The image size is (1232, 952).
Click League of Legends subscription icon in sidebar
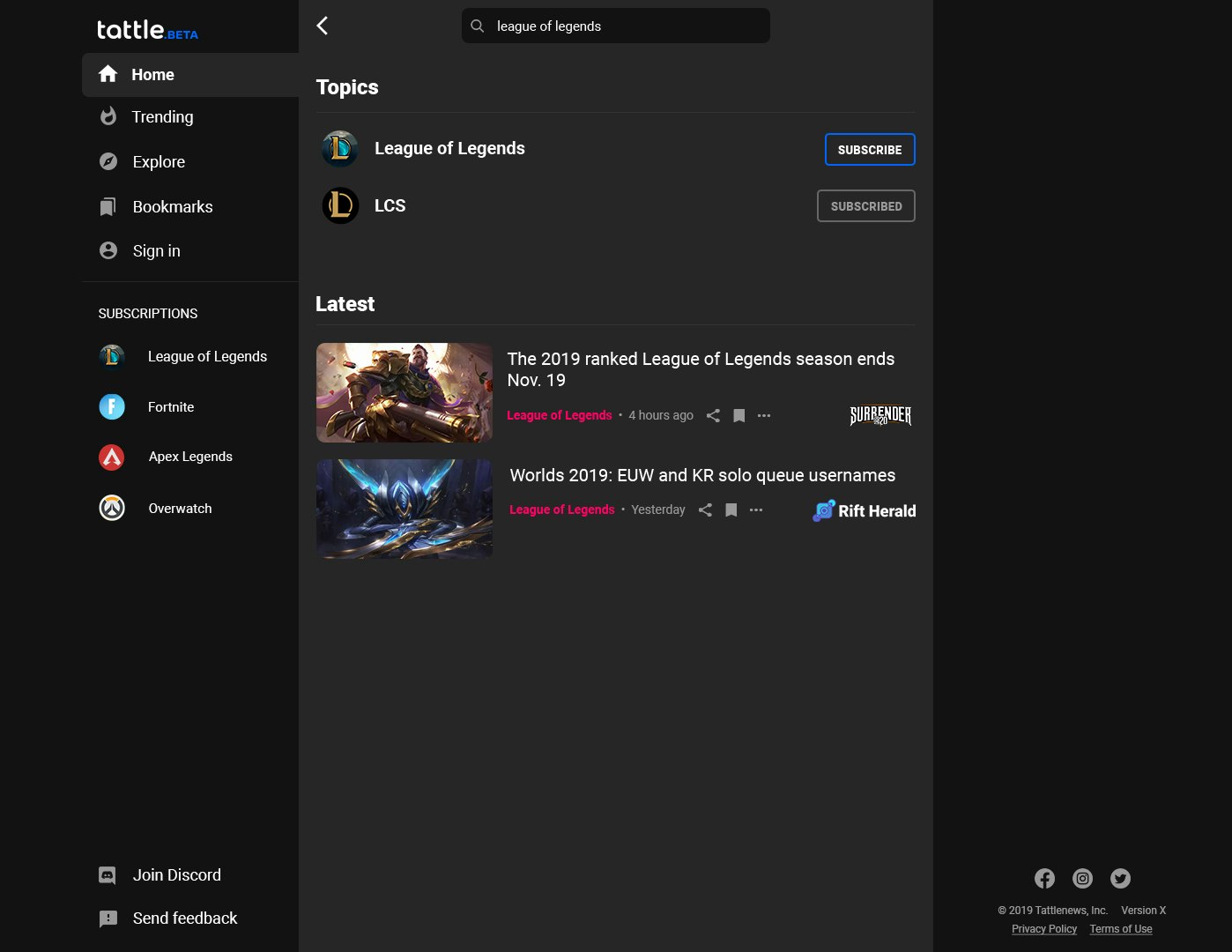pos(112,356)
